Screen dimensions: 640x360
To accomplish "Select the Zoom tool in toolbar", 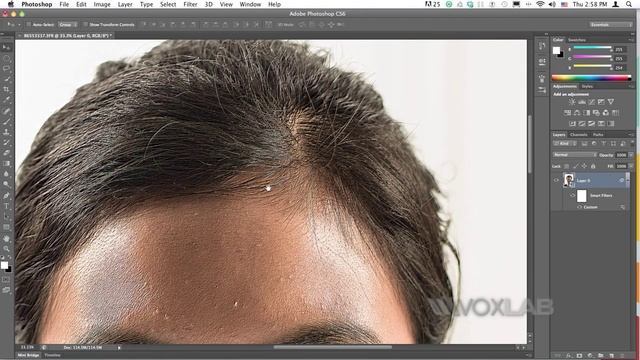I will tap(6, 249).
